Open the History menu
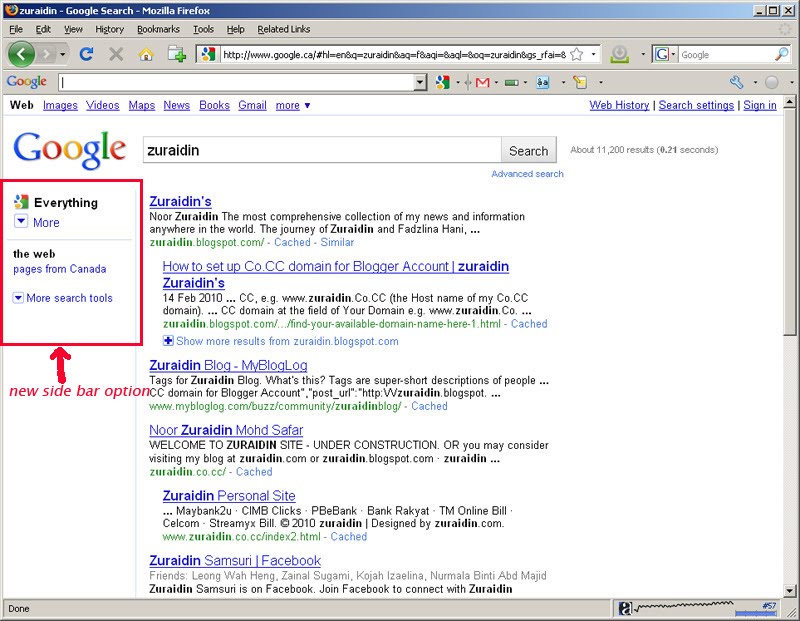 [x=110, y=29]
